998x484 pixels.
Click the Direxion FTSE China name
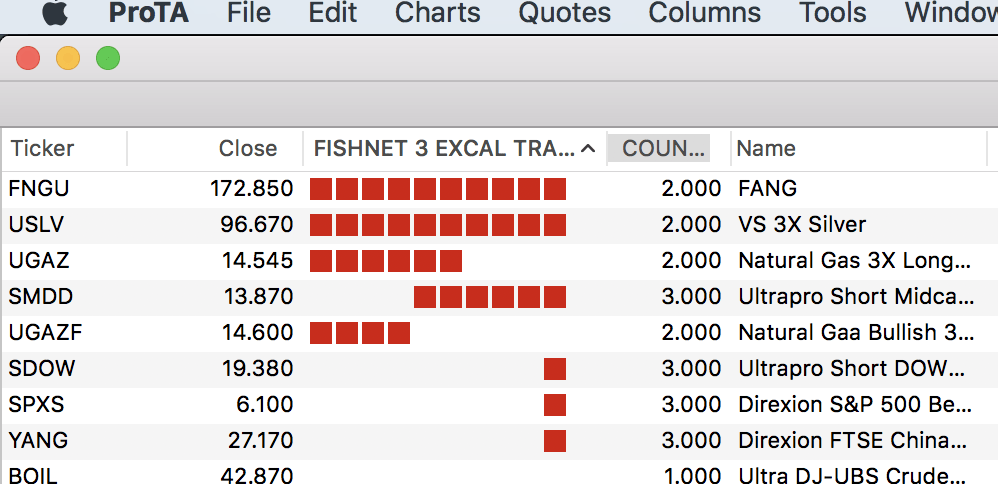853,441
